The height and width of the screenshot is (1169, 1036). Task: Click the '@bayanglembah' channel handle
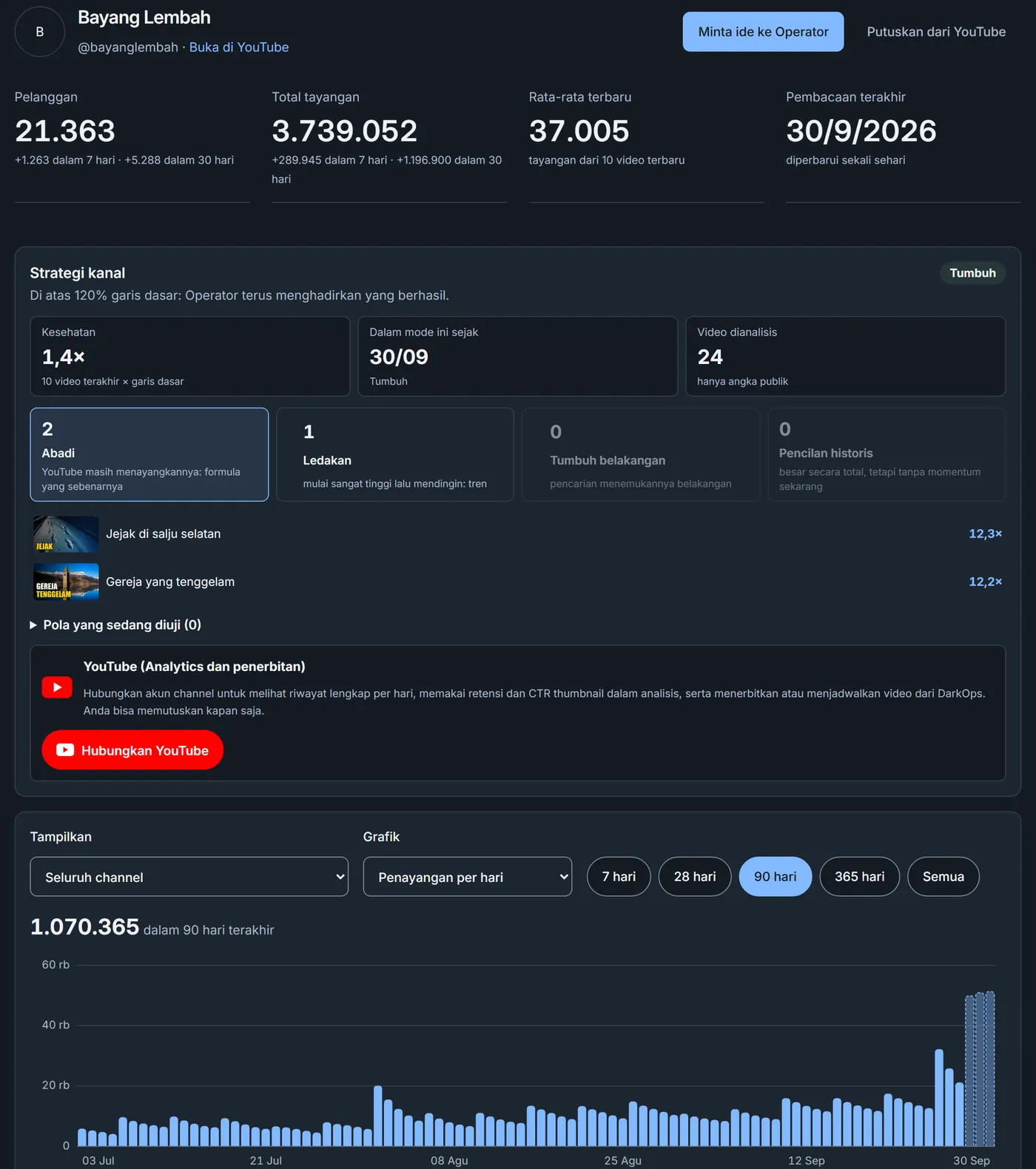[128, 47]
